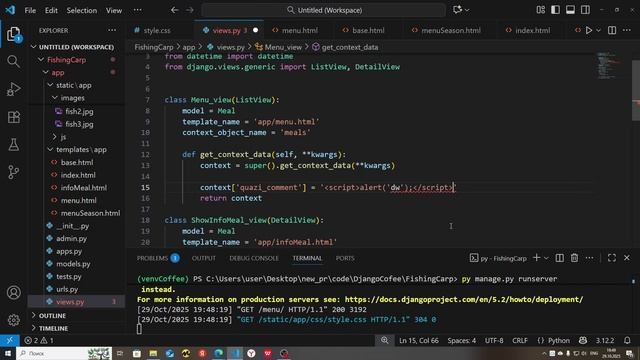640x360 pixels.
Task: Expand the OUTLINE section
Action: (52, 316)
